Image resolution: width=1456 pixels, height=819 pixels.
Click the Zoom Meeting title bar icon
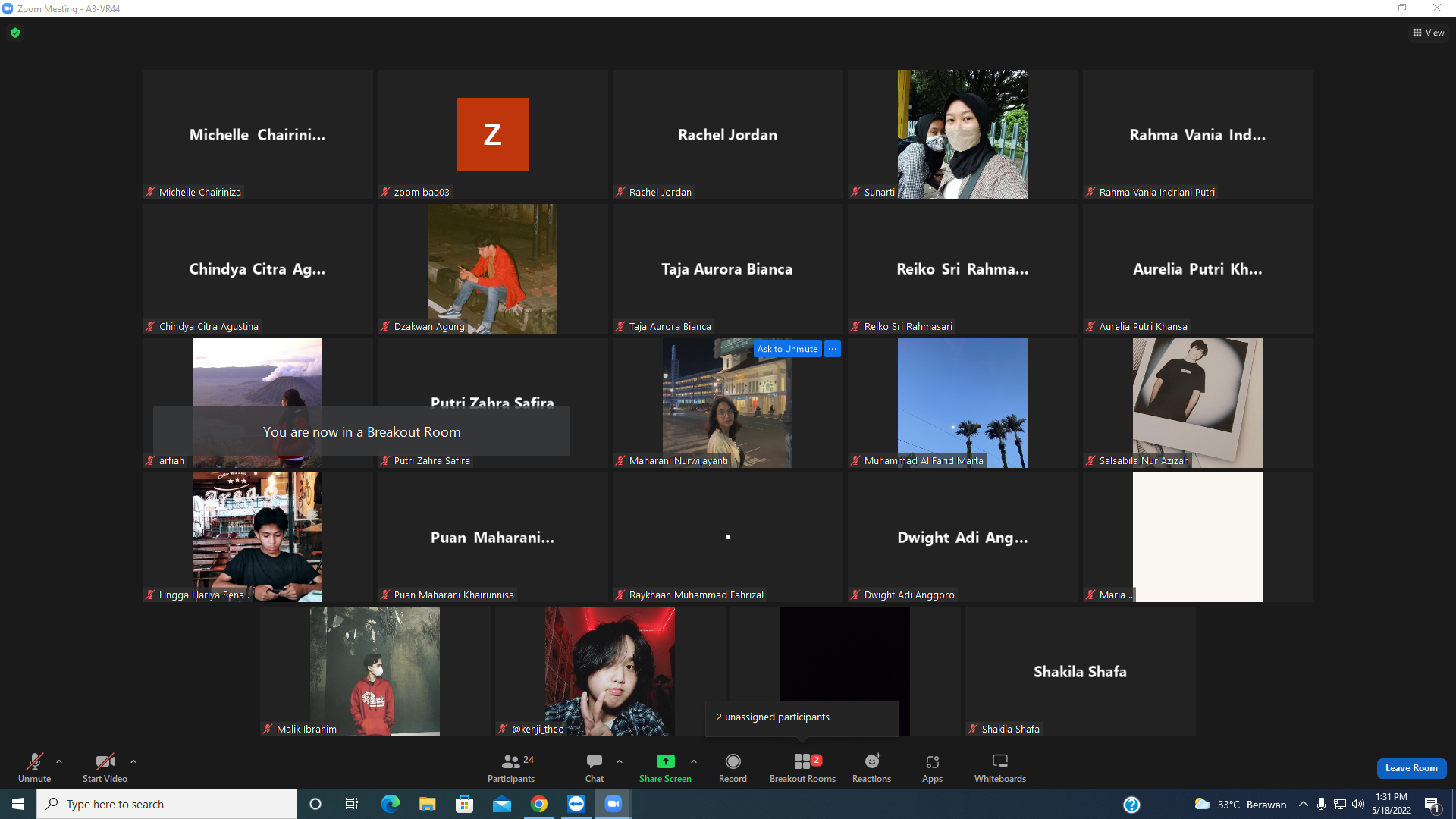8,8
